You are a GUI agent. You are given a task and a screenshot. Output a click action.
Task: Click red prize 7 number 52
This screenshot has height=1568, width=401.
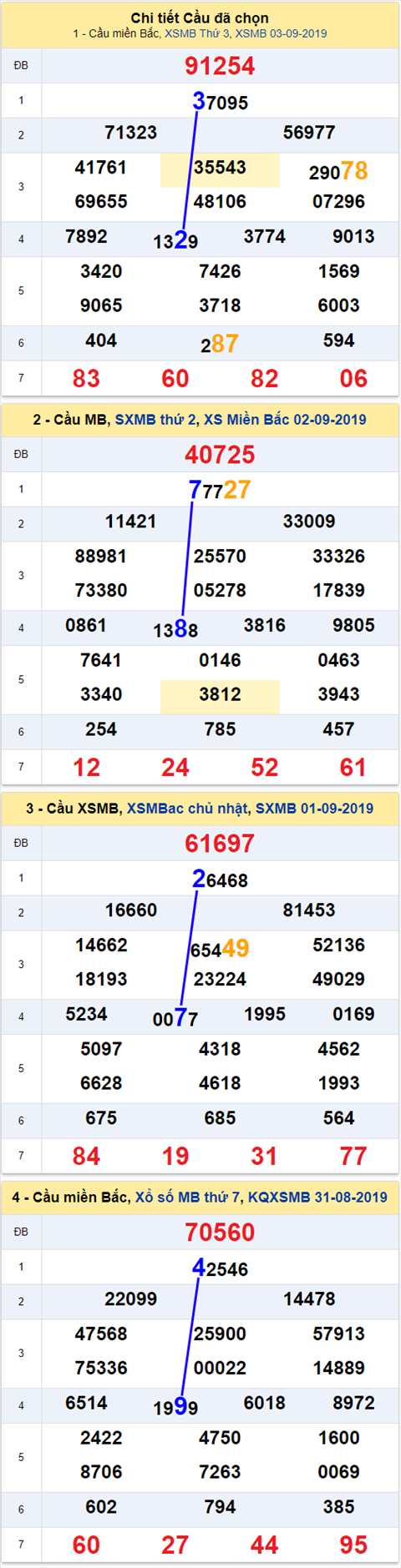[264, 768]
